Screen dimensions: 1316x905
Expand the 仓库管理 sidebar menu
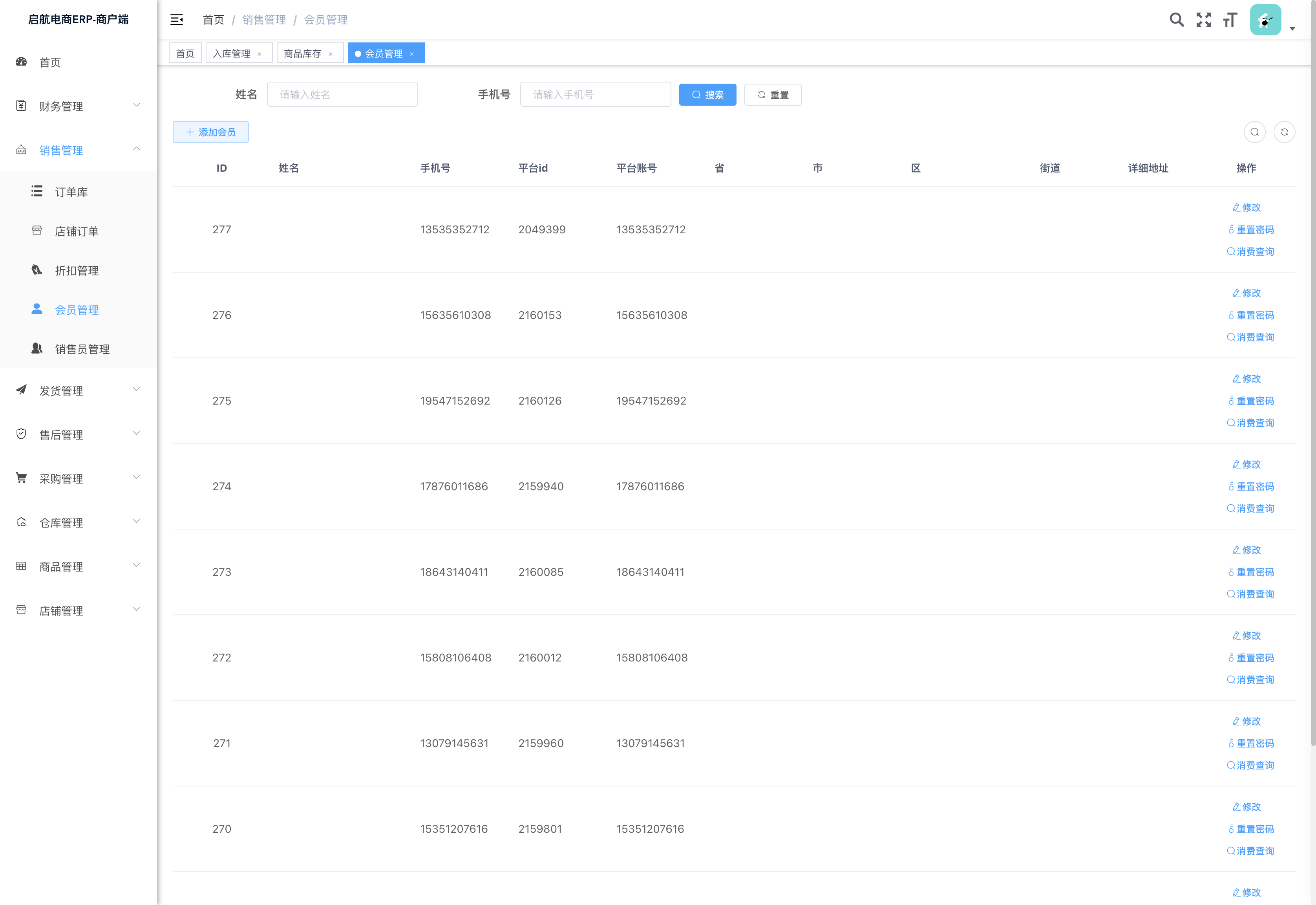click(x=78, y=522)
